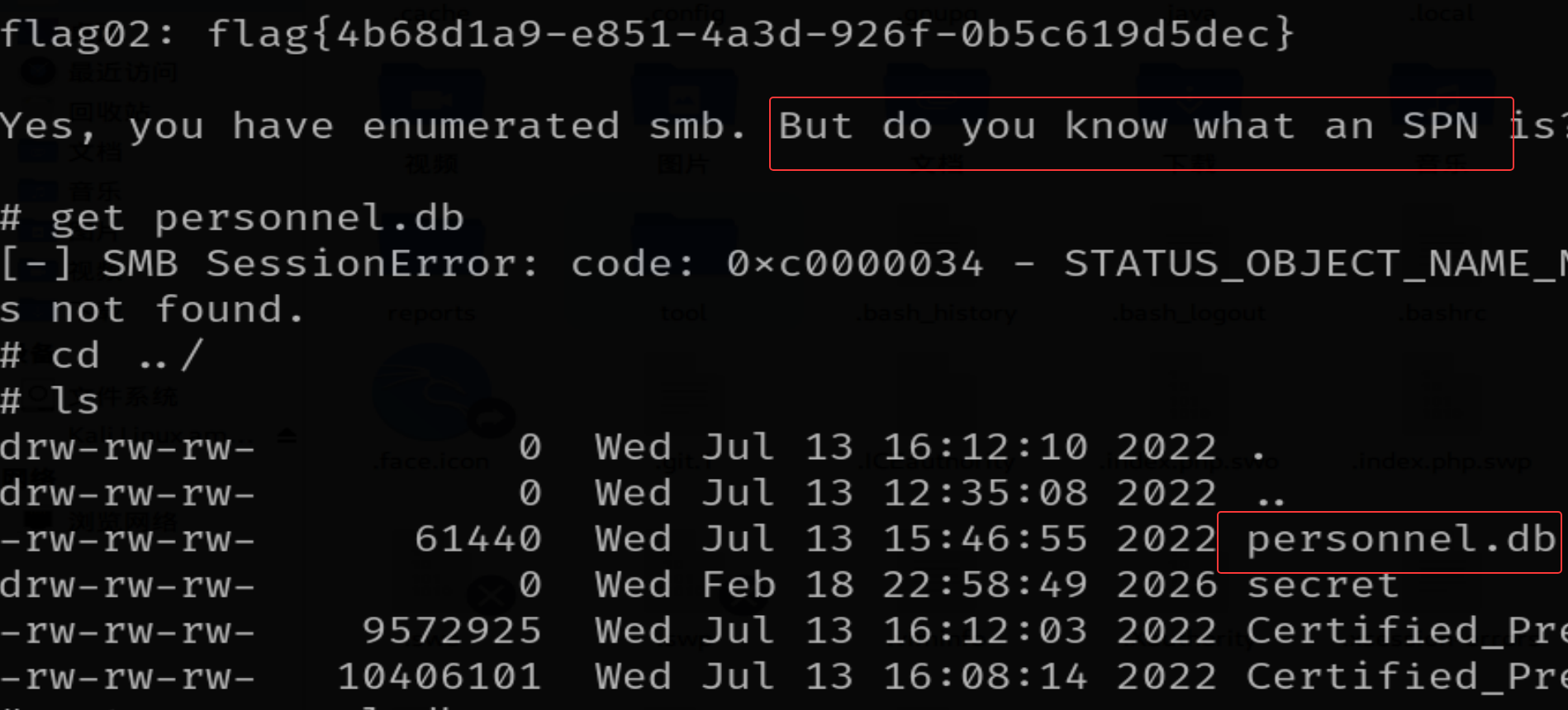Open the faint .bash_logout file in background

(x=1190, y=314)
